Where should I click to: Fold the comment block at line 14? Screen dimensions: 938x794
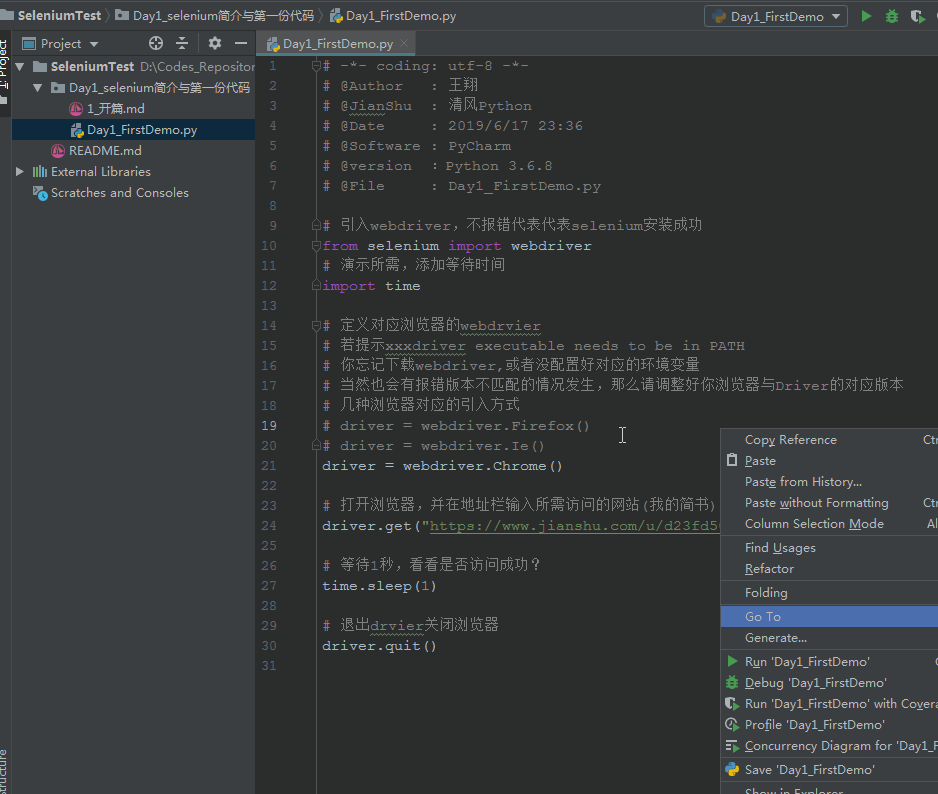point(316,326)
